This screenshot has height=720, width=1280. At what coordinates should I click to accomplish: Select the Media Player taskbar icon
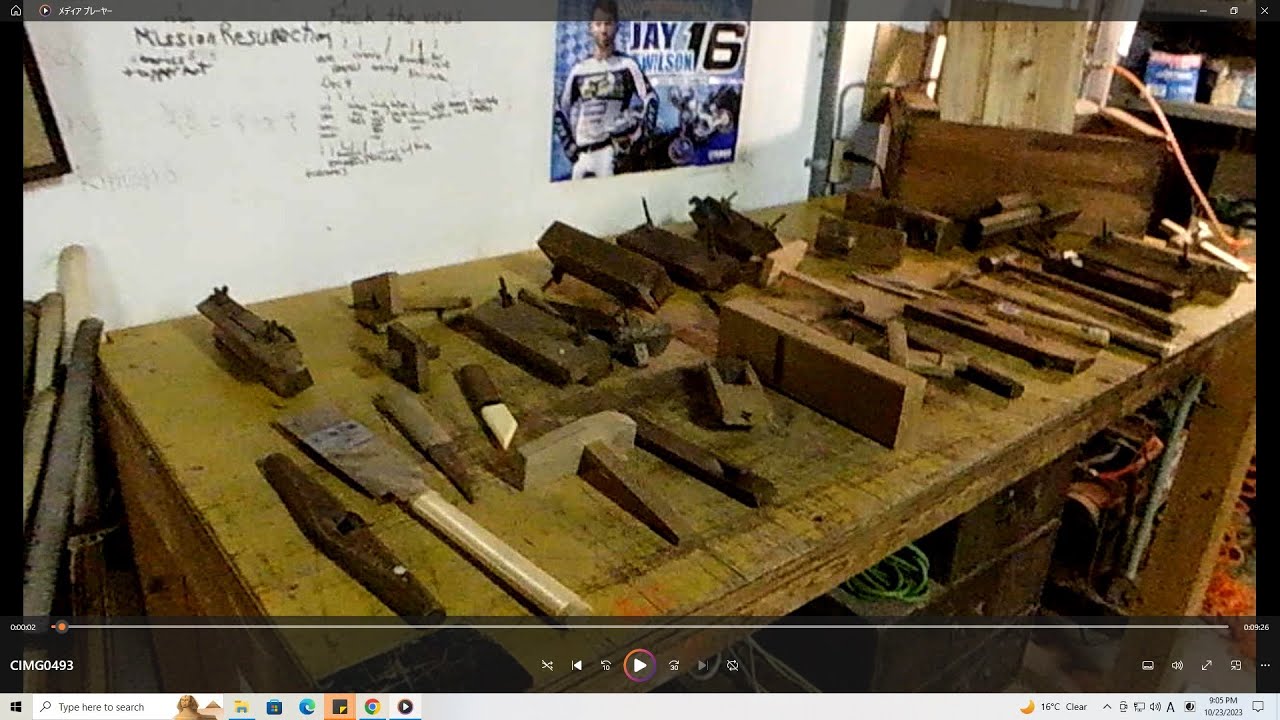point(405,707)
